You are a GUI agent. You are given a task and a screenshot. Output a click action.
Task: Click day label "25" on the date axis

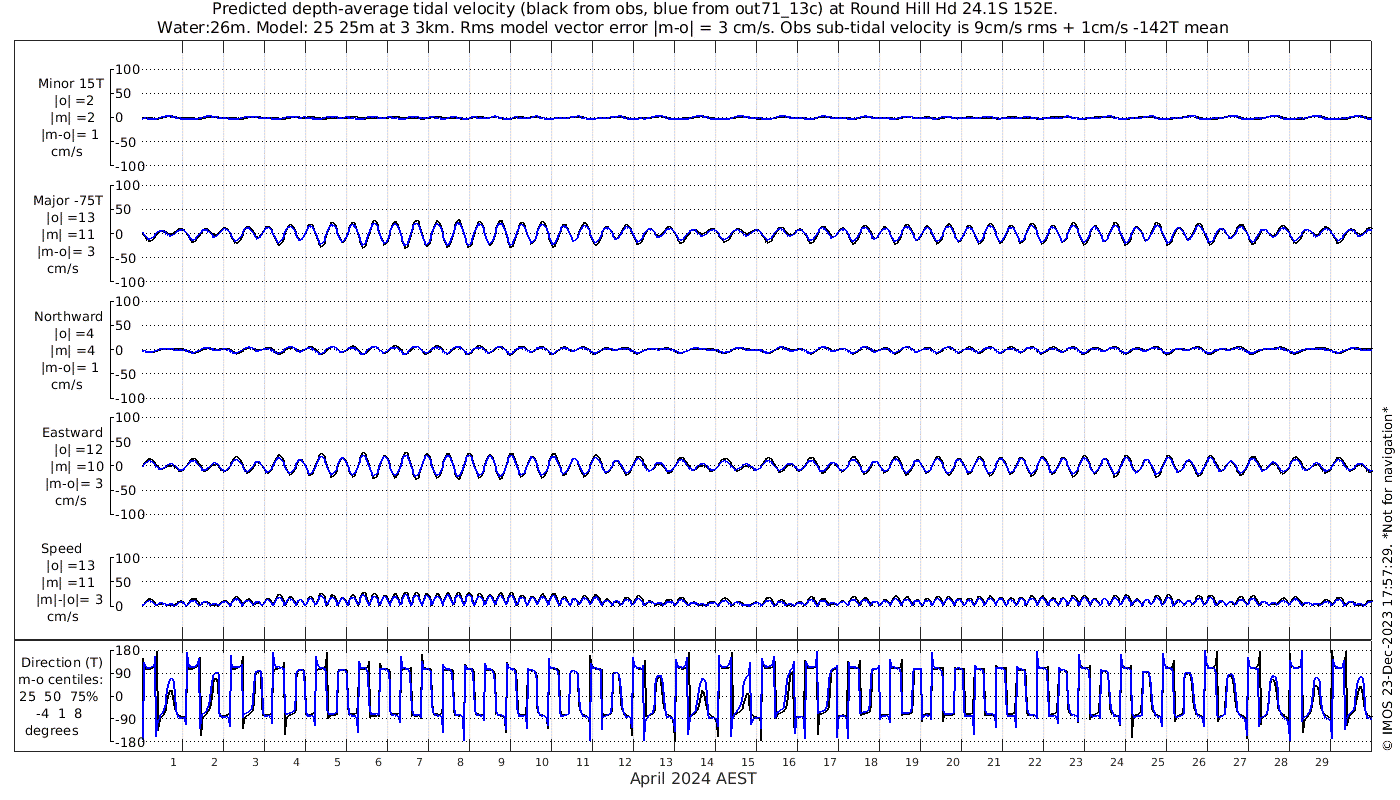1157,762
